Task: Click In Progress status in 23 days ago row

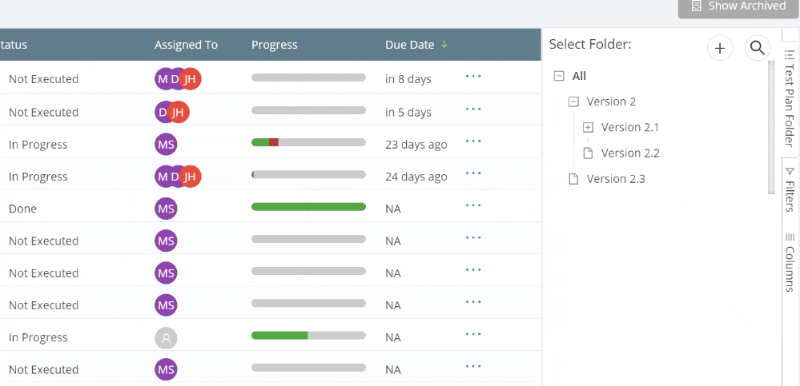Action: coord(38,145)
